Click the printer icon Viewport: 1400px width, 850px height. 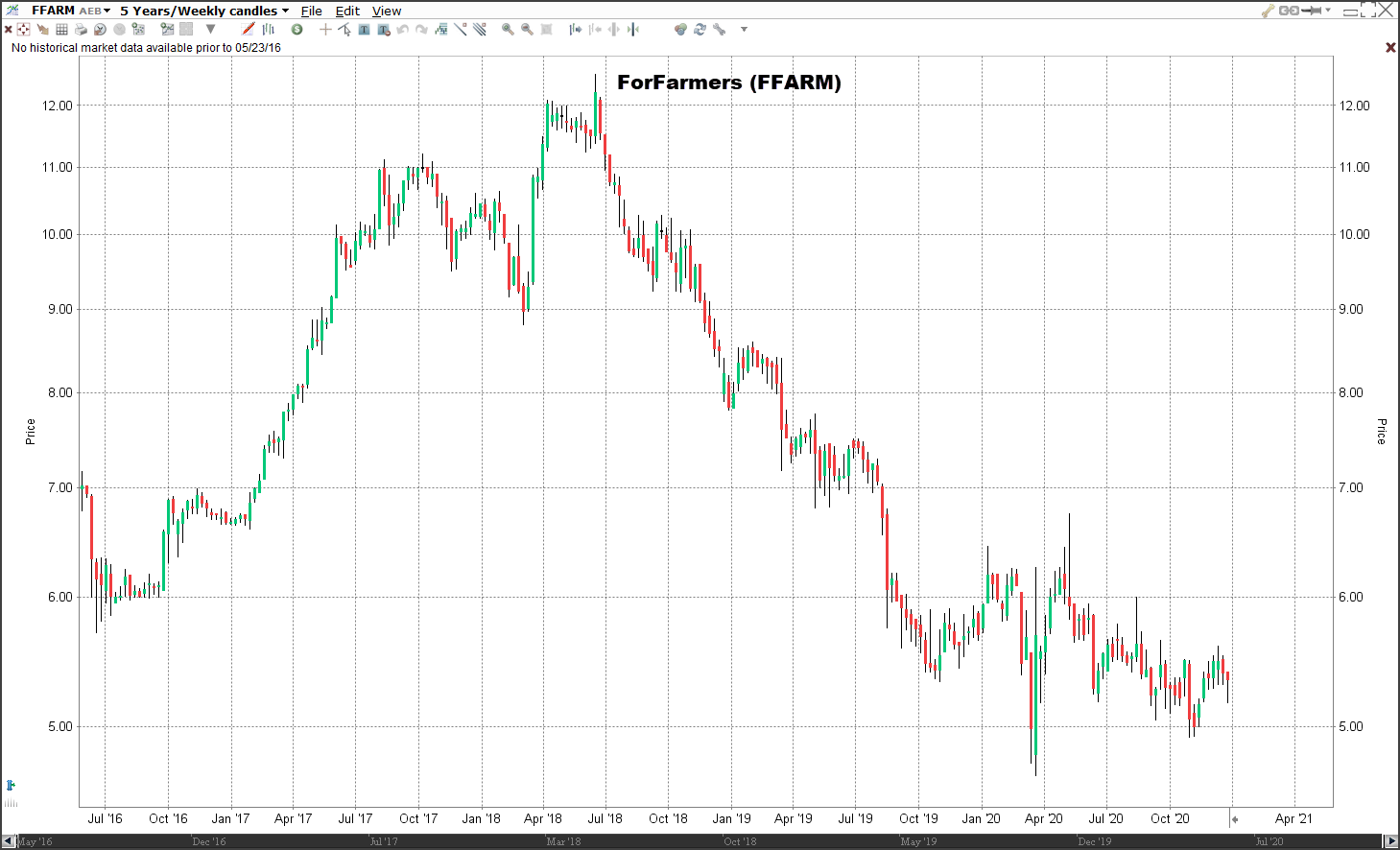pos(81,30)
